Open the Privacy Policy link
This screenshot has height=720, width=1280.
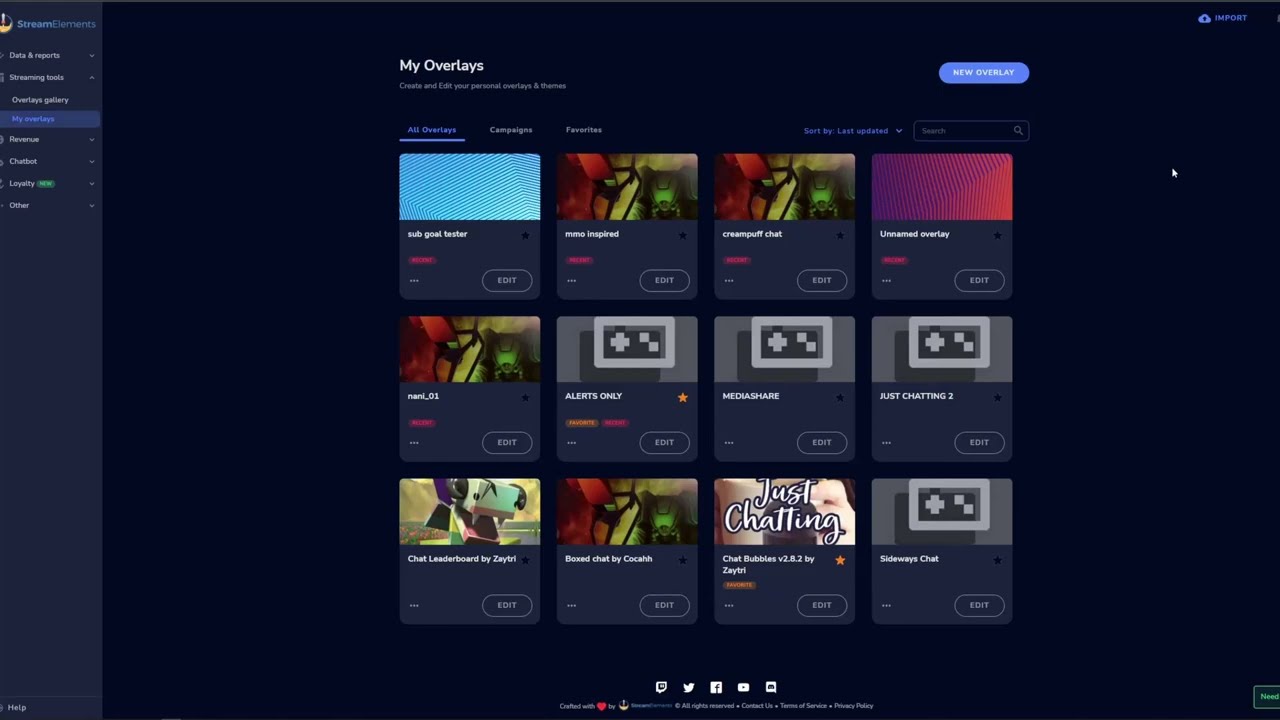coord(854,706)
